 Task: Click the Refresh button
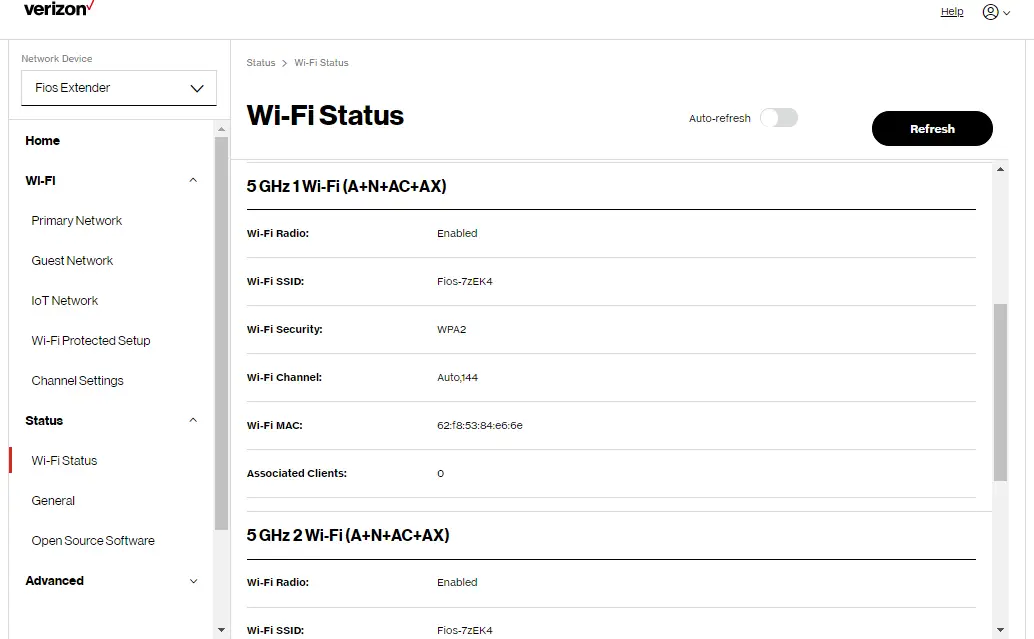931,128
